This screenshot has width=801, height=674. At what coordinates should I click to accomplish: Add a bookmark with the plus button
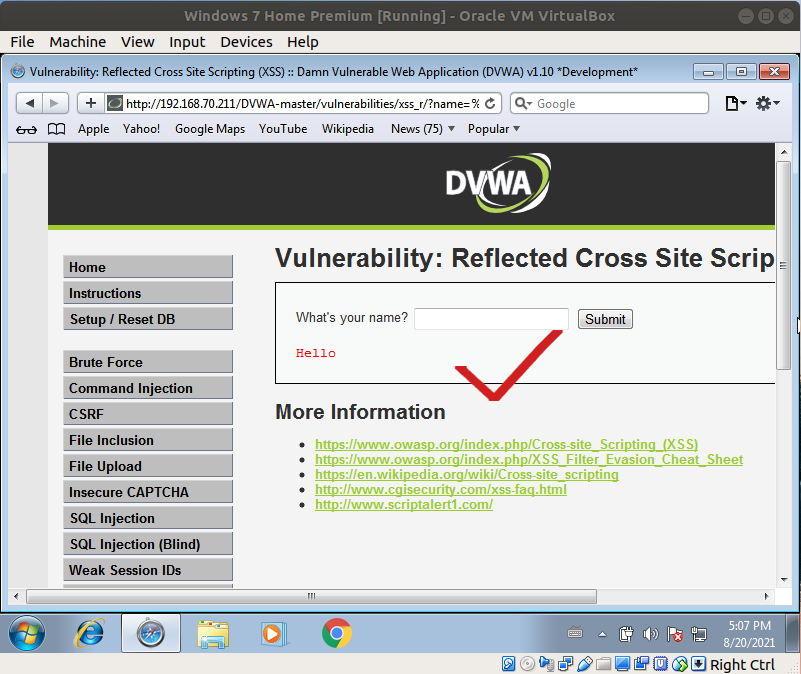tap(91, 103)
